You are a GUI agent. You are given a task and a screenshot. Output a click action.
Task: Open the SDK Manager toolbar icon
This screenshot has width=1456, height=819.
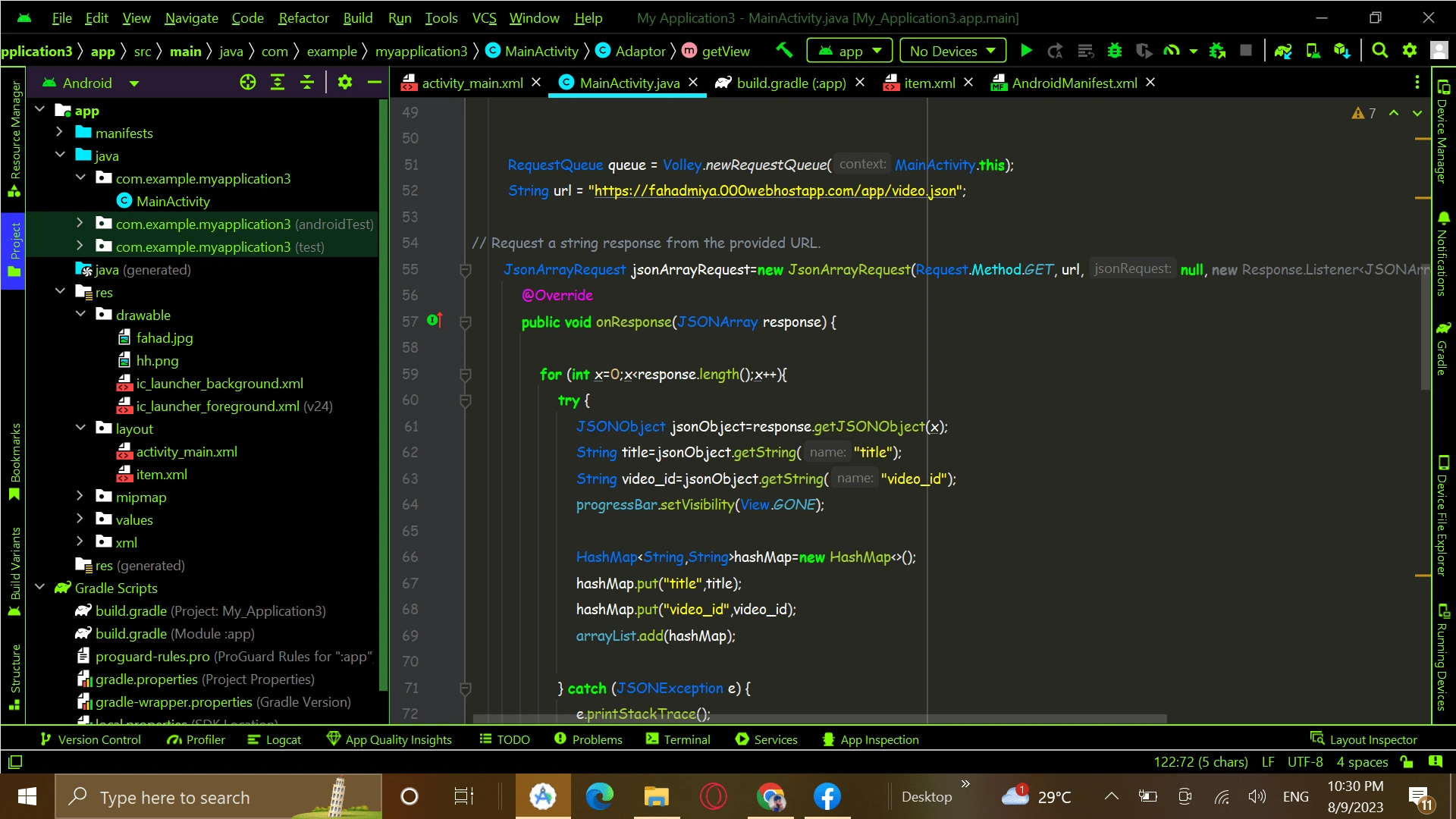click(x=1341, y=51)
